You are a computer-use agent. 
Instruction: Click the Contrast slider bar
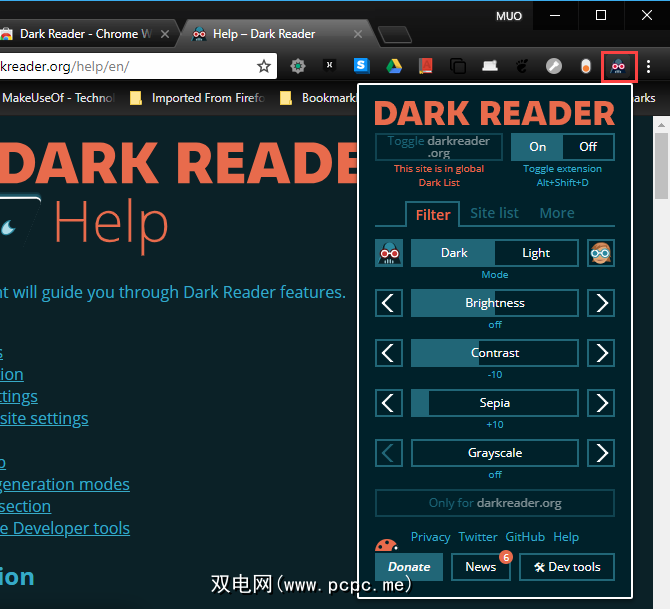click(x=495, y=353)
